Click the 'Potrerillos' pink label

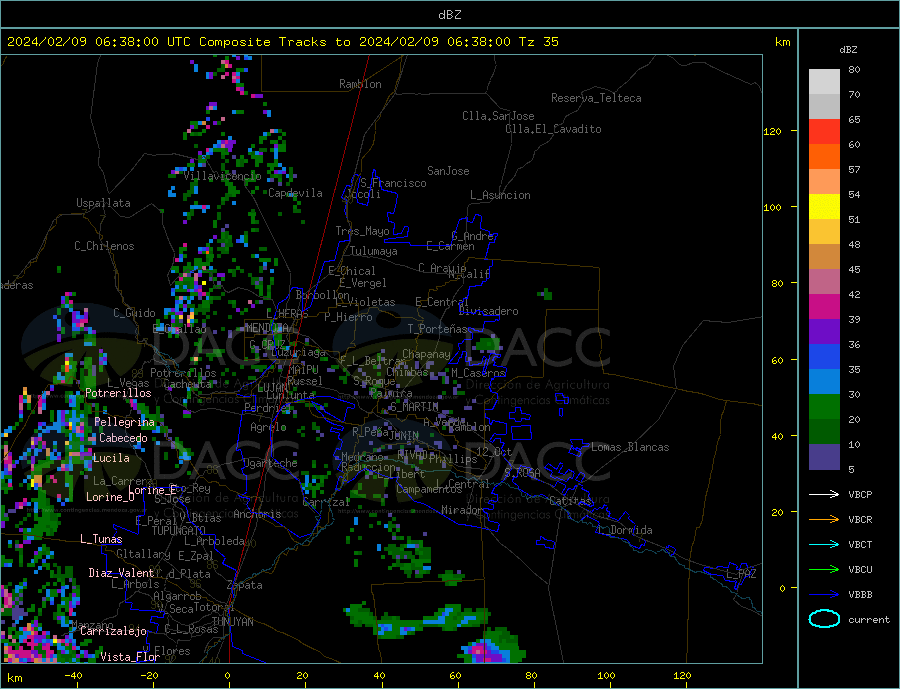tap(118, 393)
